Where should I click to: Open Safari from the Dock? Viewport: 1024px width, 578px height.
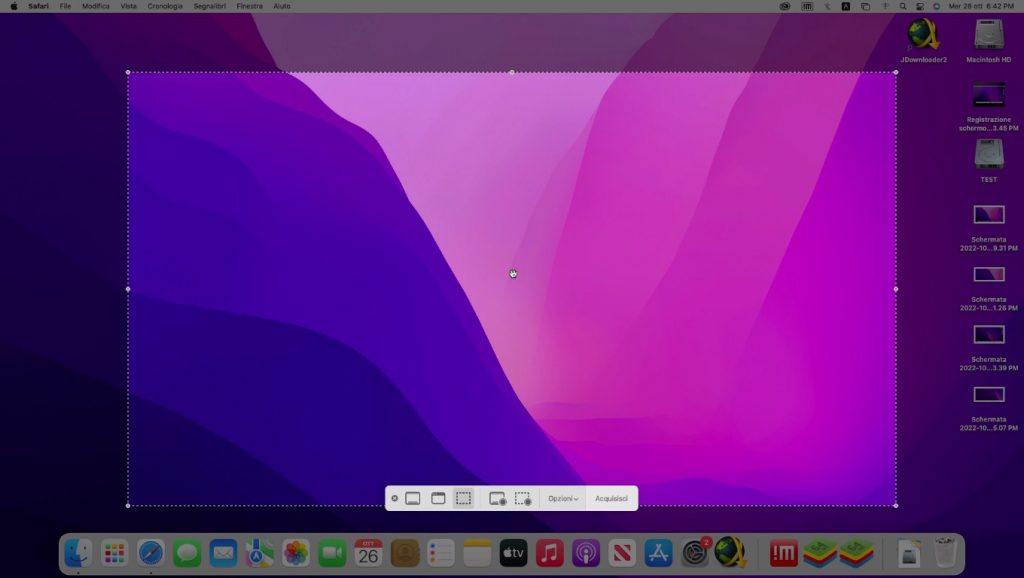[151, 552]
